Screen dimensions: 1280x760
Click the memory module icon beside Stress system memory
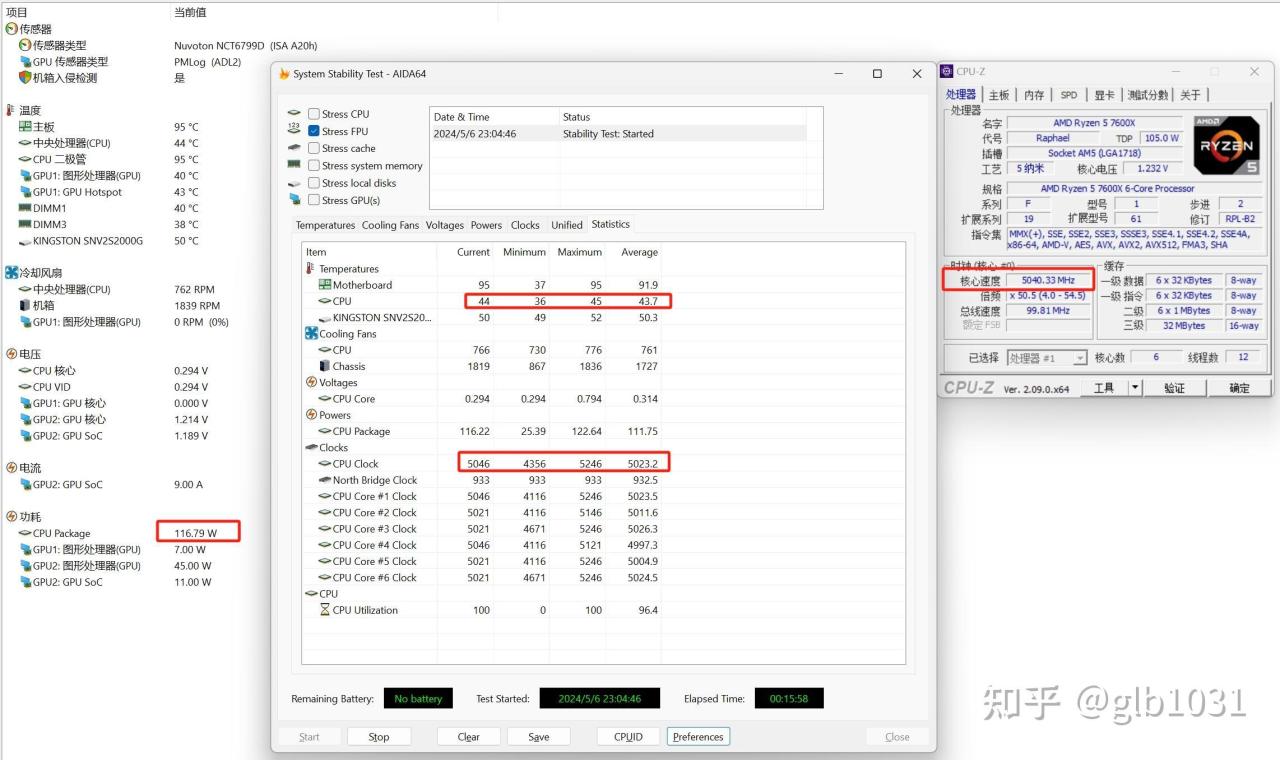click(x=294, y=165)
